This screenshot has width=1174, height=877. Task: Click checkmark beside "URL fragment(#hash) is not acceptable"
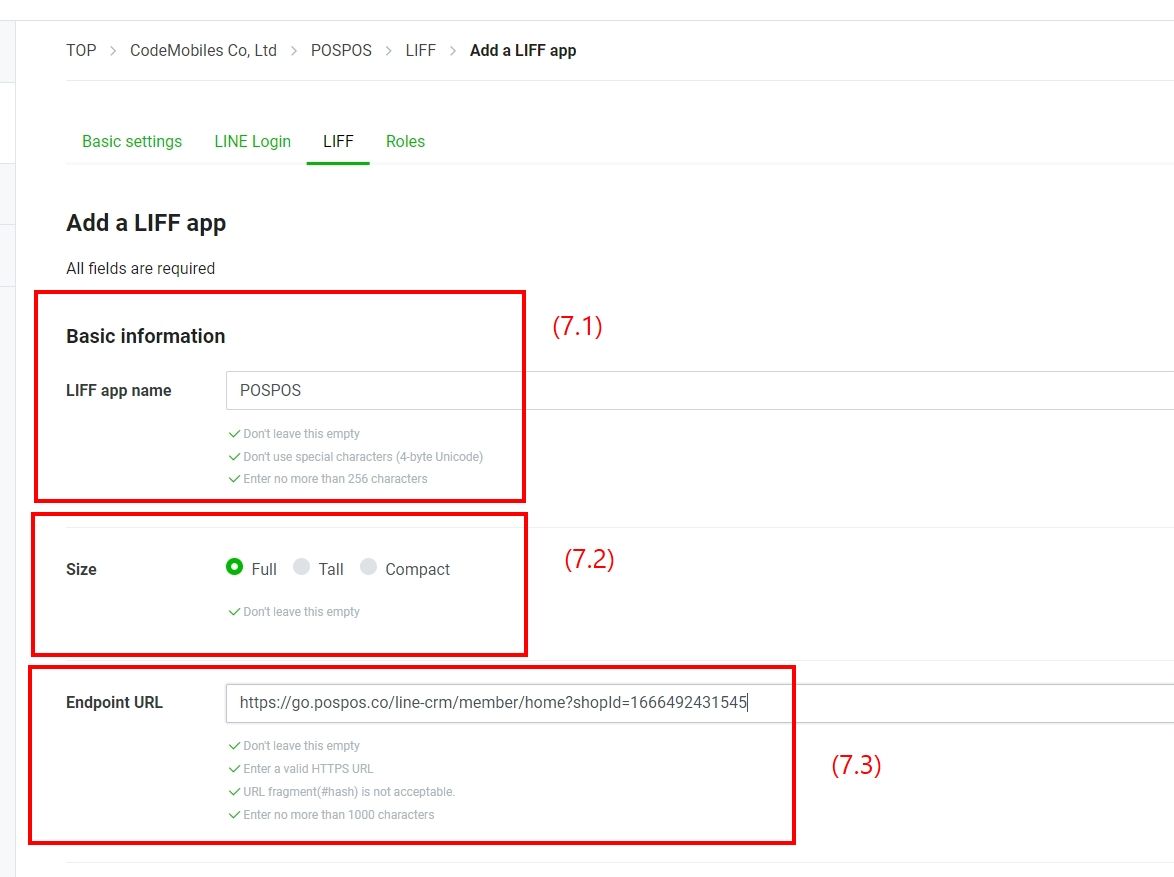click(234, 792)
